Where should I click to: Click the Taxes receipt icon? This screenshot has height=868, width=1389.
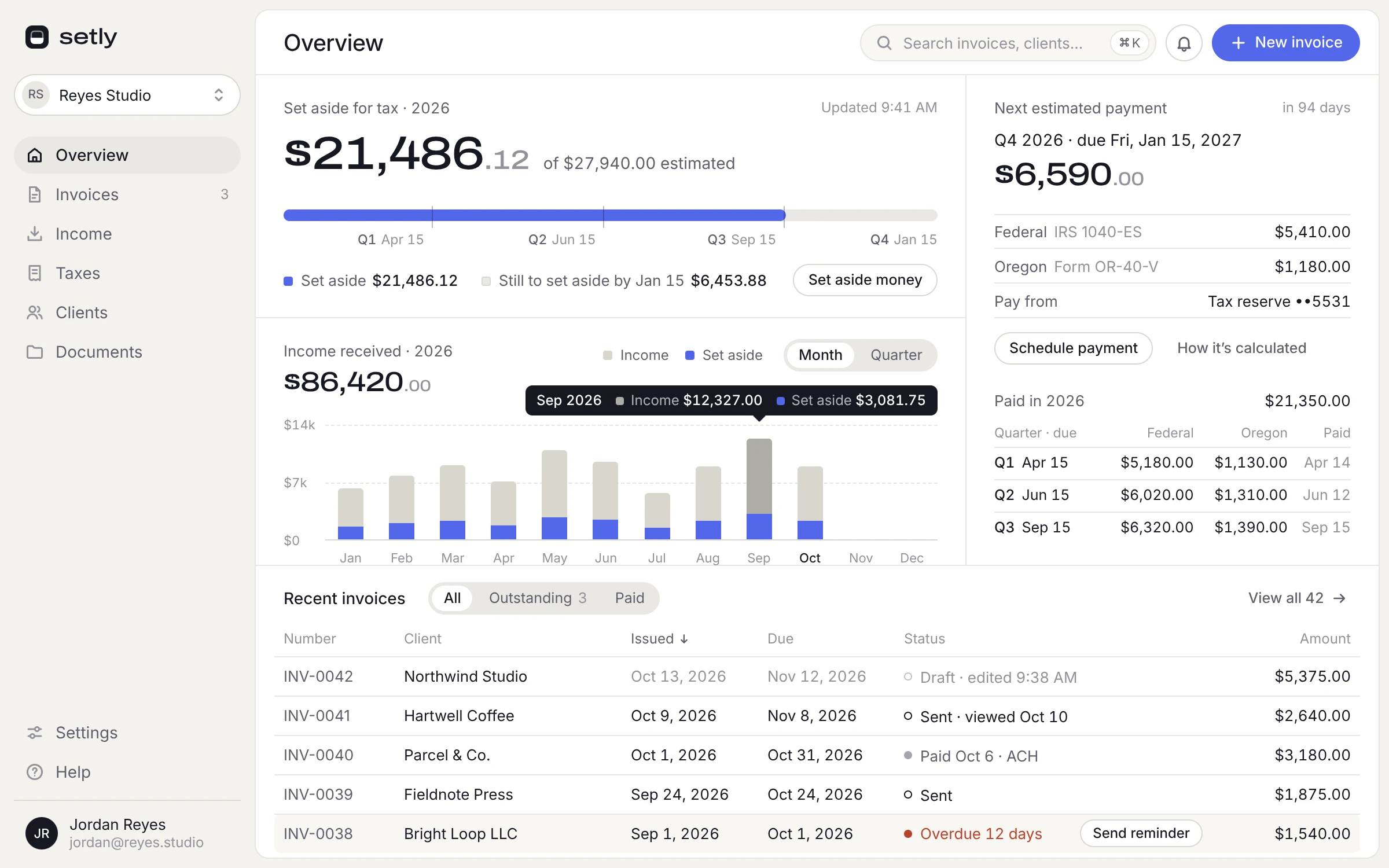pyautogui.click(x=35, y=273)
